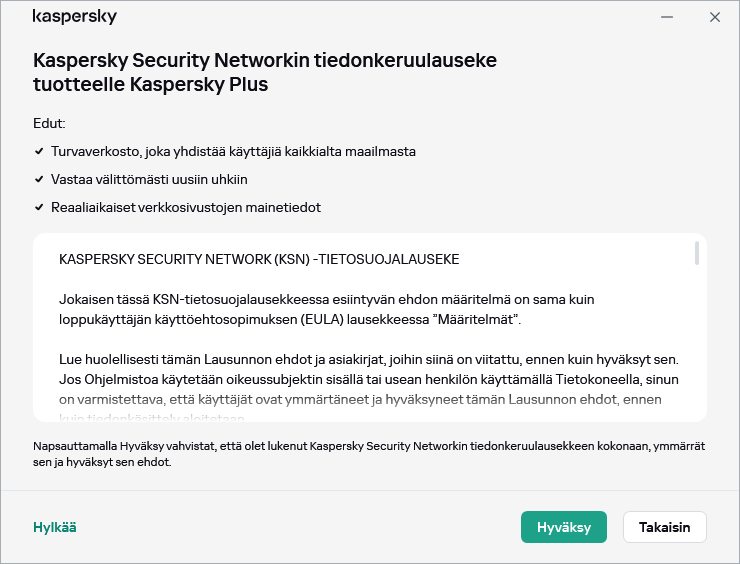Click the statement text scrollbar thumb

coord(696,253)
